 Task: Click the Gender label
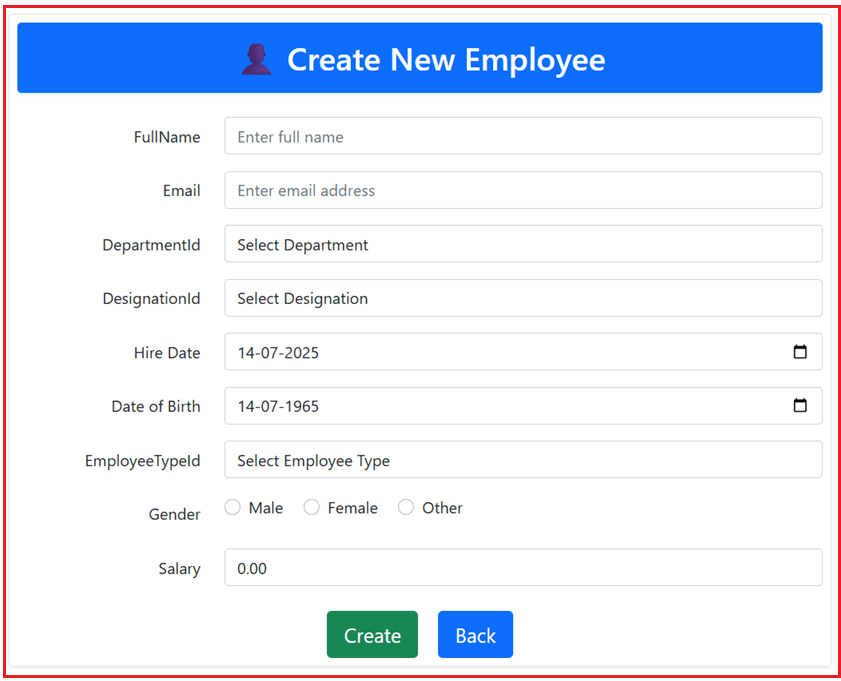pos(174,514)
